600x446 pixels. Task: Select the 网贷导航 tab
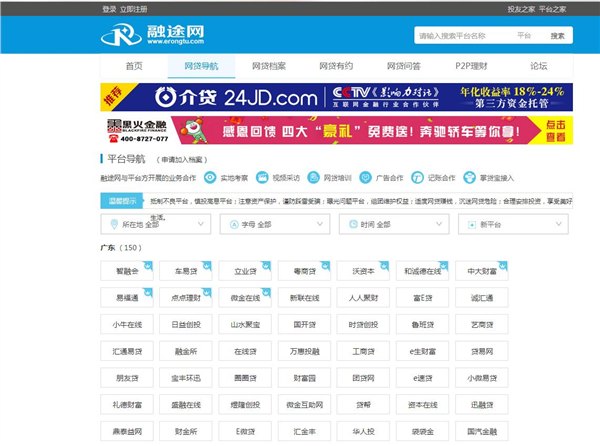tap(201, 66)
